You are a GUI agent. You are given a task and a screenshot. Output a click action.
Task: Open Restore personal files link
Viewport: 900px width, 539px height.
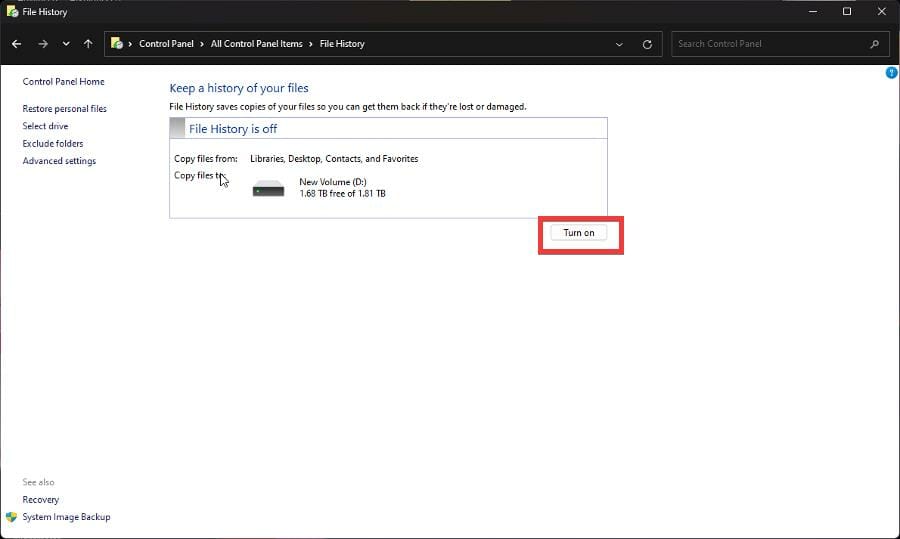point(64,108)
